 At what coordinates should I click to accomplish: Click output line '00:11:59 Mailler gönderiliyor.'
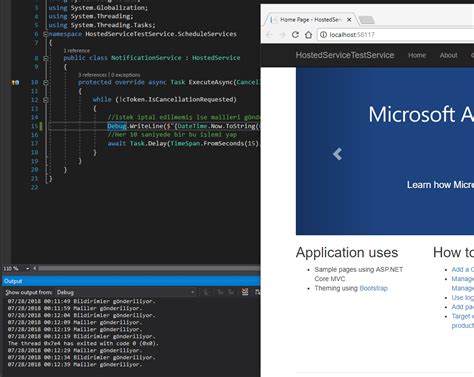point(75,308)
